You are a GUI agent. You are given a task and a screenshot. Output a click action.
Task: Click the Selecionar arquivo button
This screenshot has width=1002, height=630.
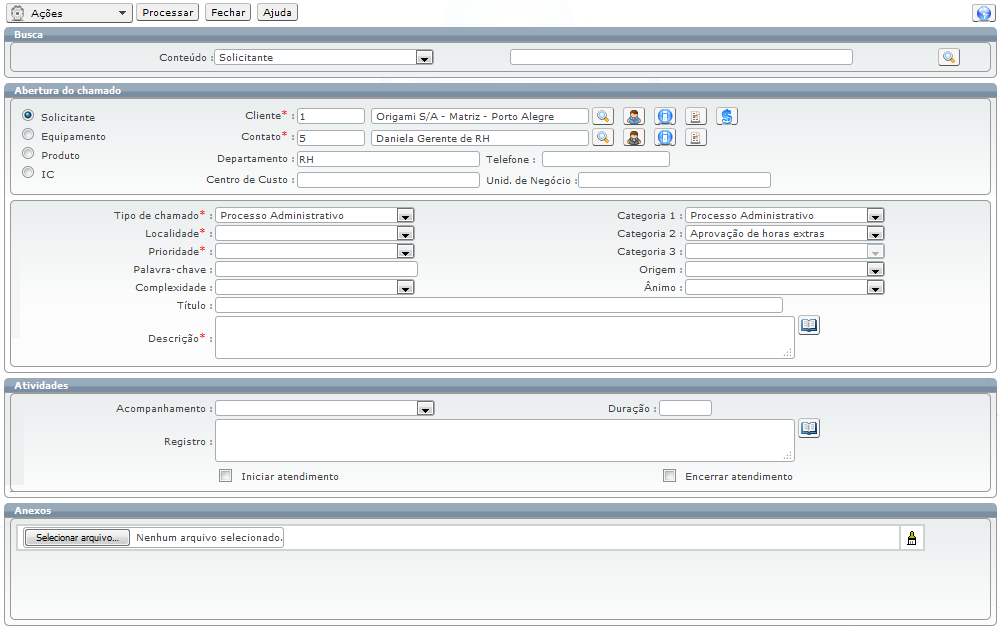[77, 538]
